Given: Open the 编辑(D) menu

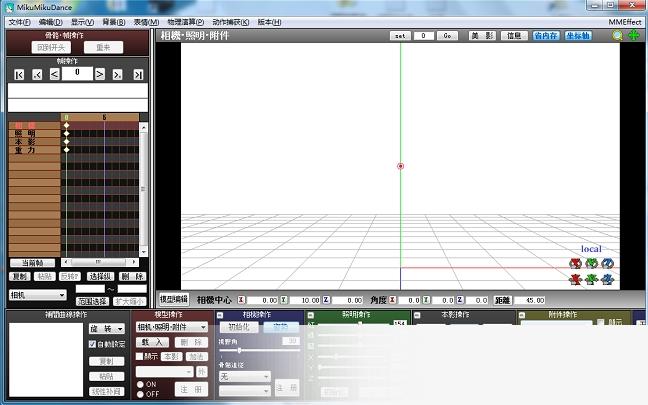Looking at the screenshot, I should pyautogui.click(x=50, y=22).
